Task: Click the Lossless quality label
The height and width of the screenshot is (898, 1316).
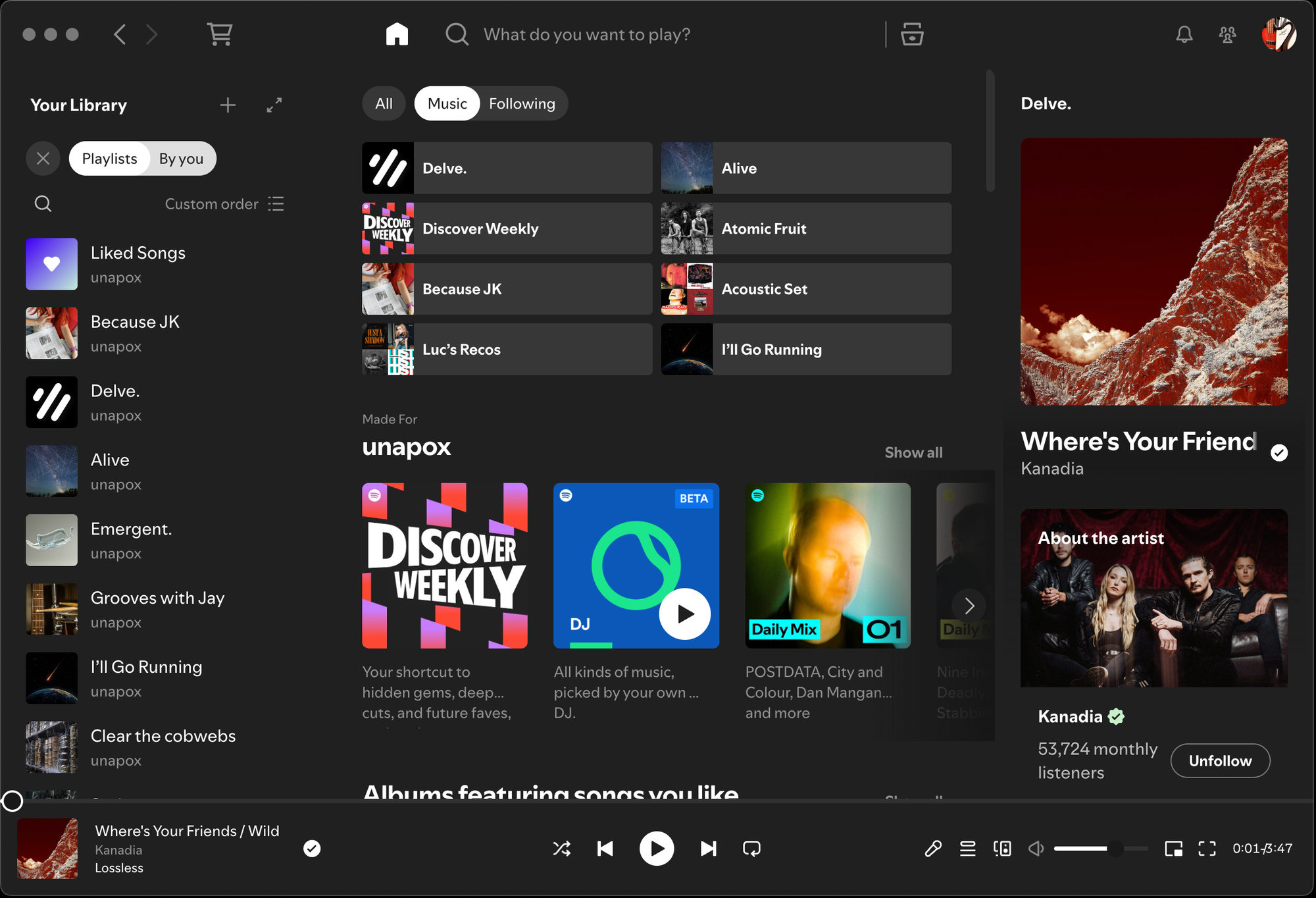Action: click(119, 868)
